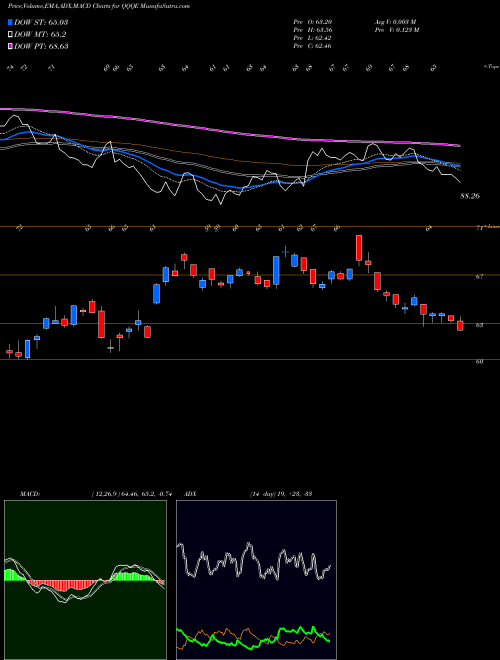The height and width of the screenshot is (660, 500).
Task: Click the 'Avg V: 0.003 M' volume text
Action: 395,22
